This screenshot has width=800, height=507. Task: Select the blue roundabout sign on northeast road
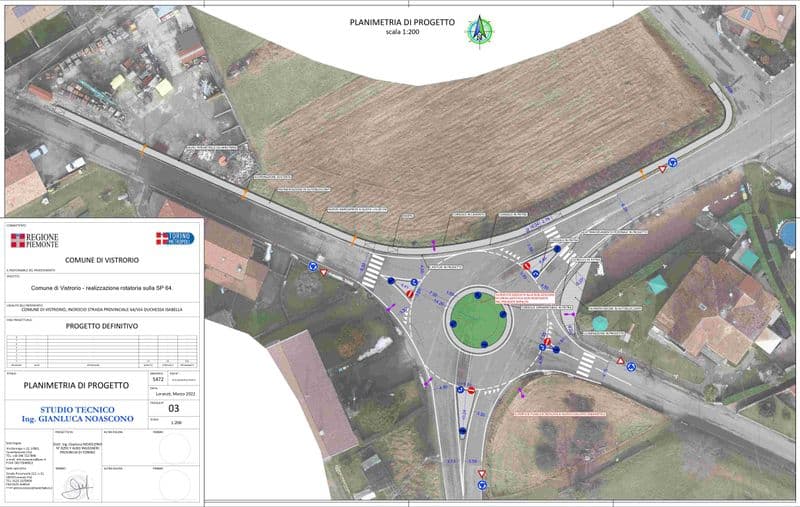675,160
